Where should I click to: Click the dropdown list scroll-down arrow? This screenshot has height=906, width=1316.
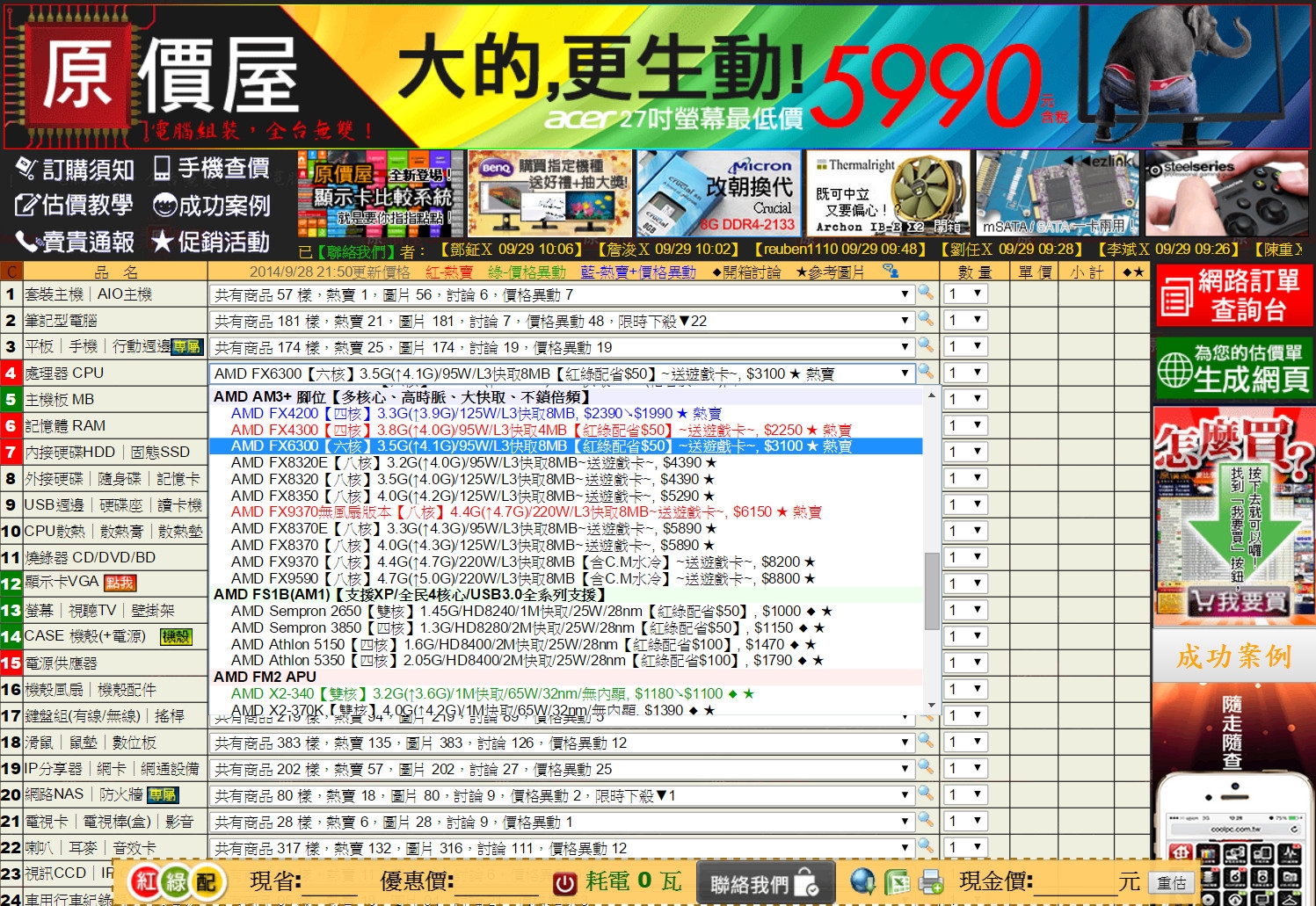[931, 705]
